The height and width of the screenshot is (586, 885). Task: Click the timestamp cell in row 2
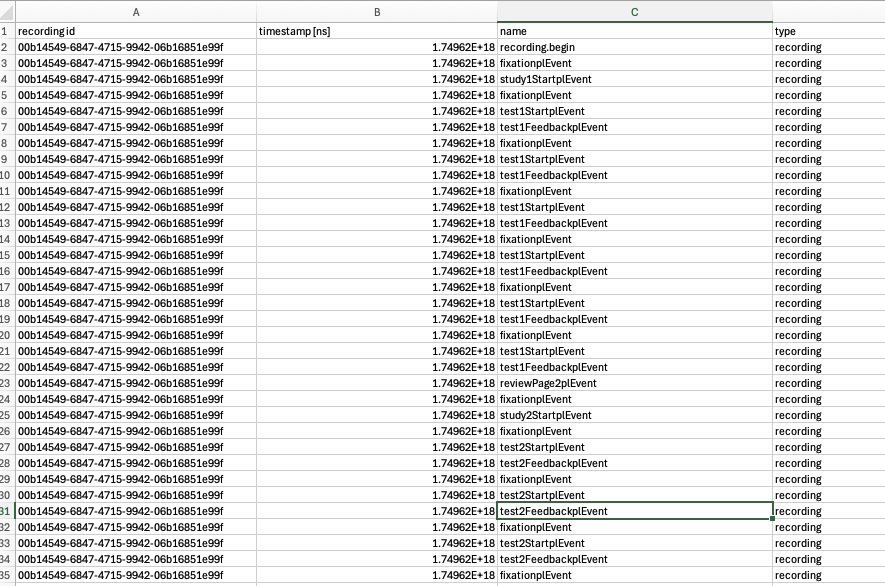[377, 47]
